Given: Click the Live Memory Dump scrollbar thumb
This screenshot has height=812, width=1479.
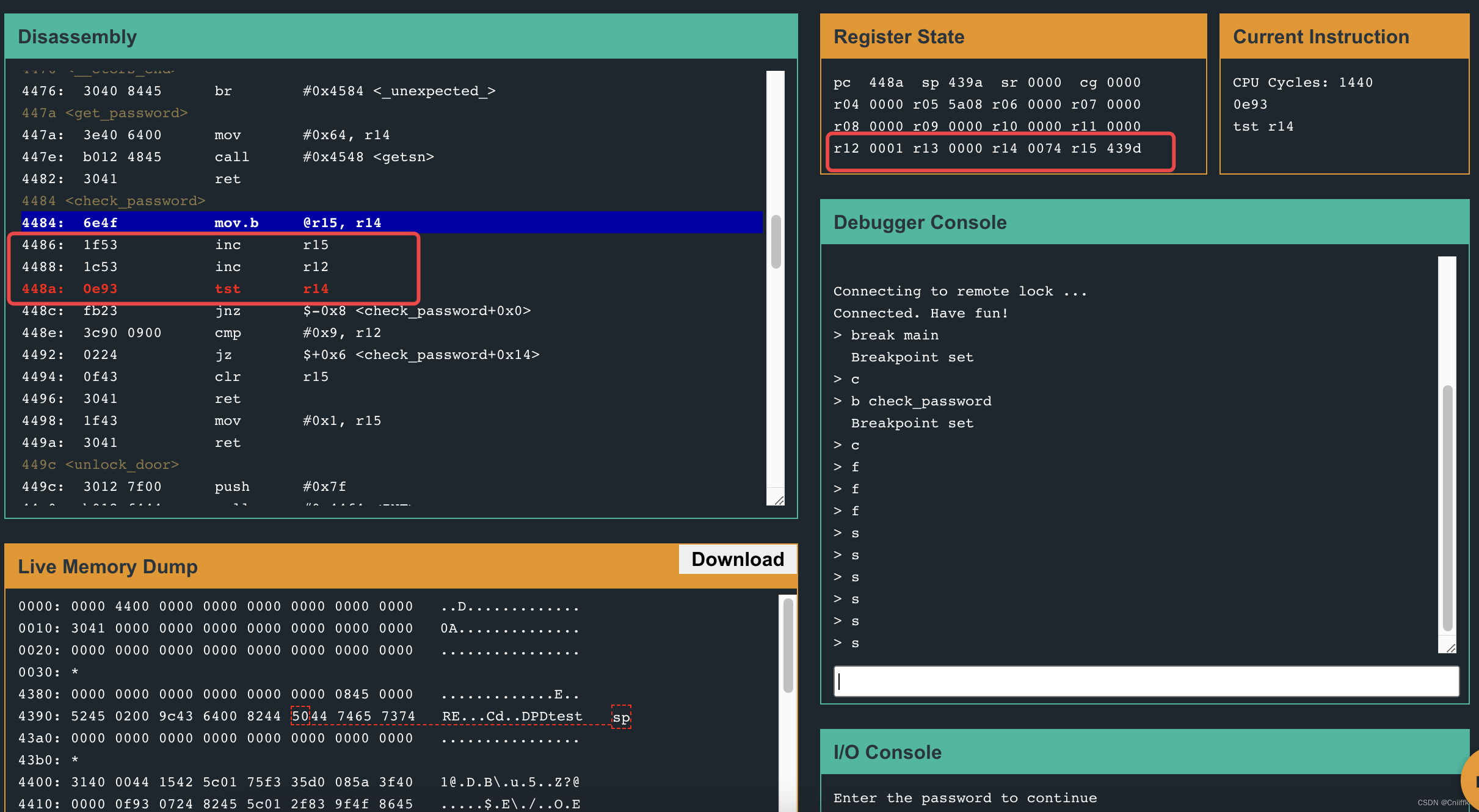Looking at the screenshot, I should pos(788,645).
